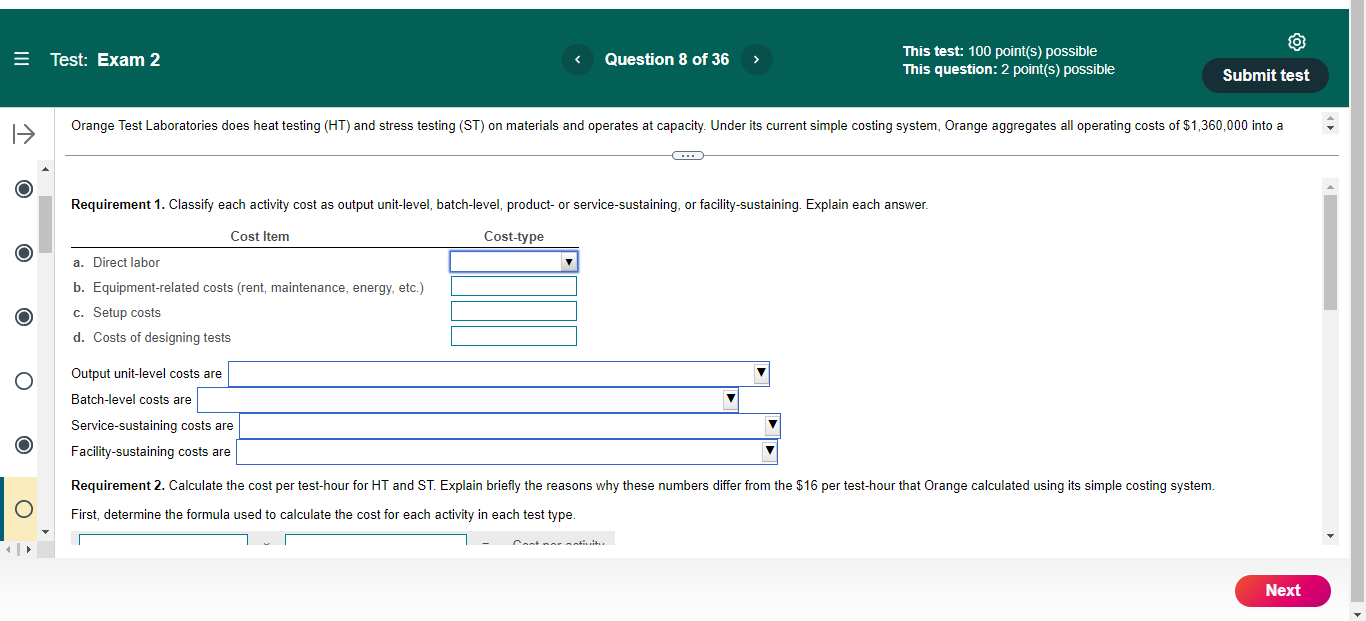Go back using the previous question chevron
The height and width of the screenshot is (621, 1366).
tap(577, 59)
